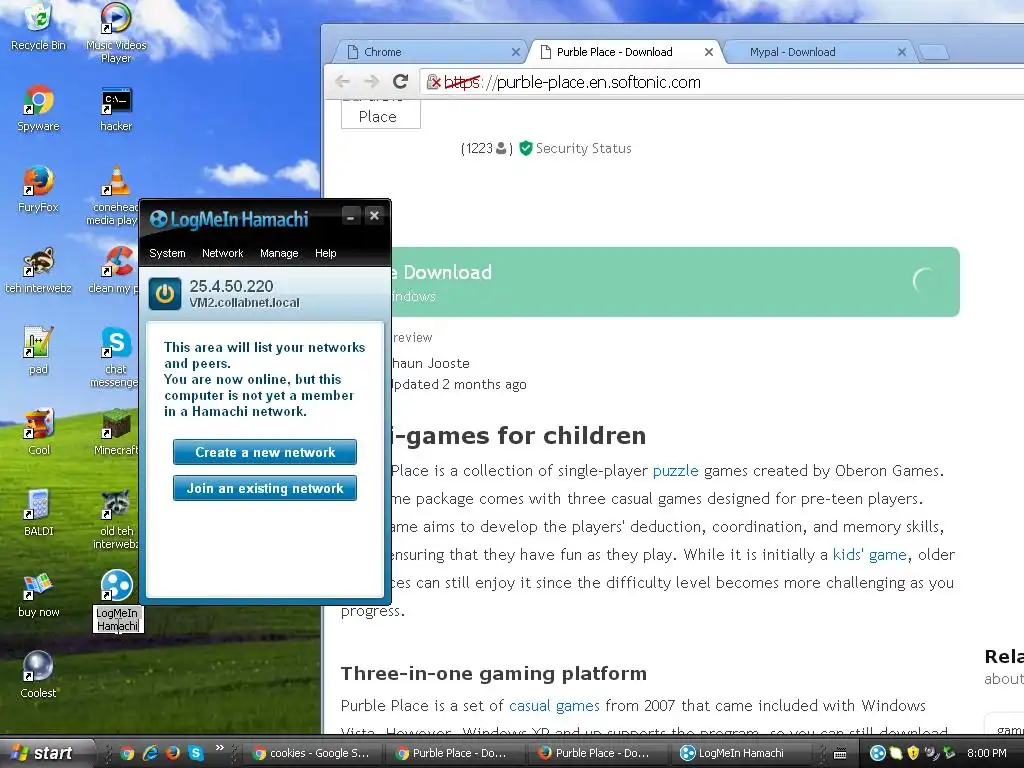This screenshot has width=1024, height=768.
Task: Click the on-screen keyboard taskbar icon
Action: tap(840, 754)
